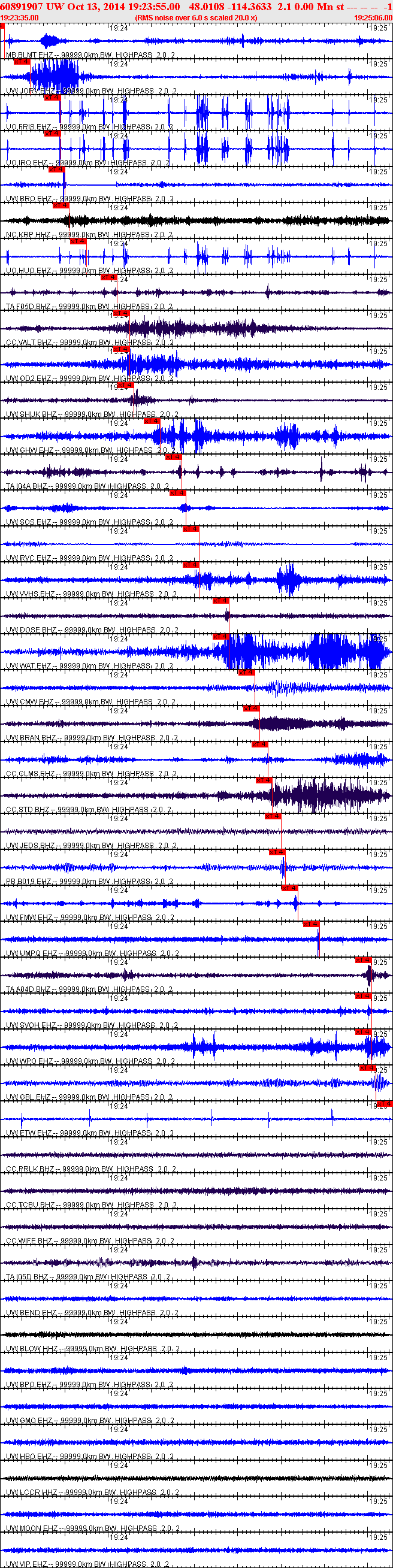Click red pick flag above UW DOSE trace
The height and width of the screenshot is (1568, 393).
tap(220, 600)
